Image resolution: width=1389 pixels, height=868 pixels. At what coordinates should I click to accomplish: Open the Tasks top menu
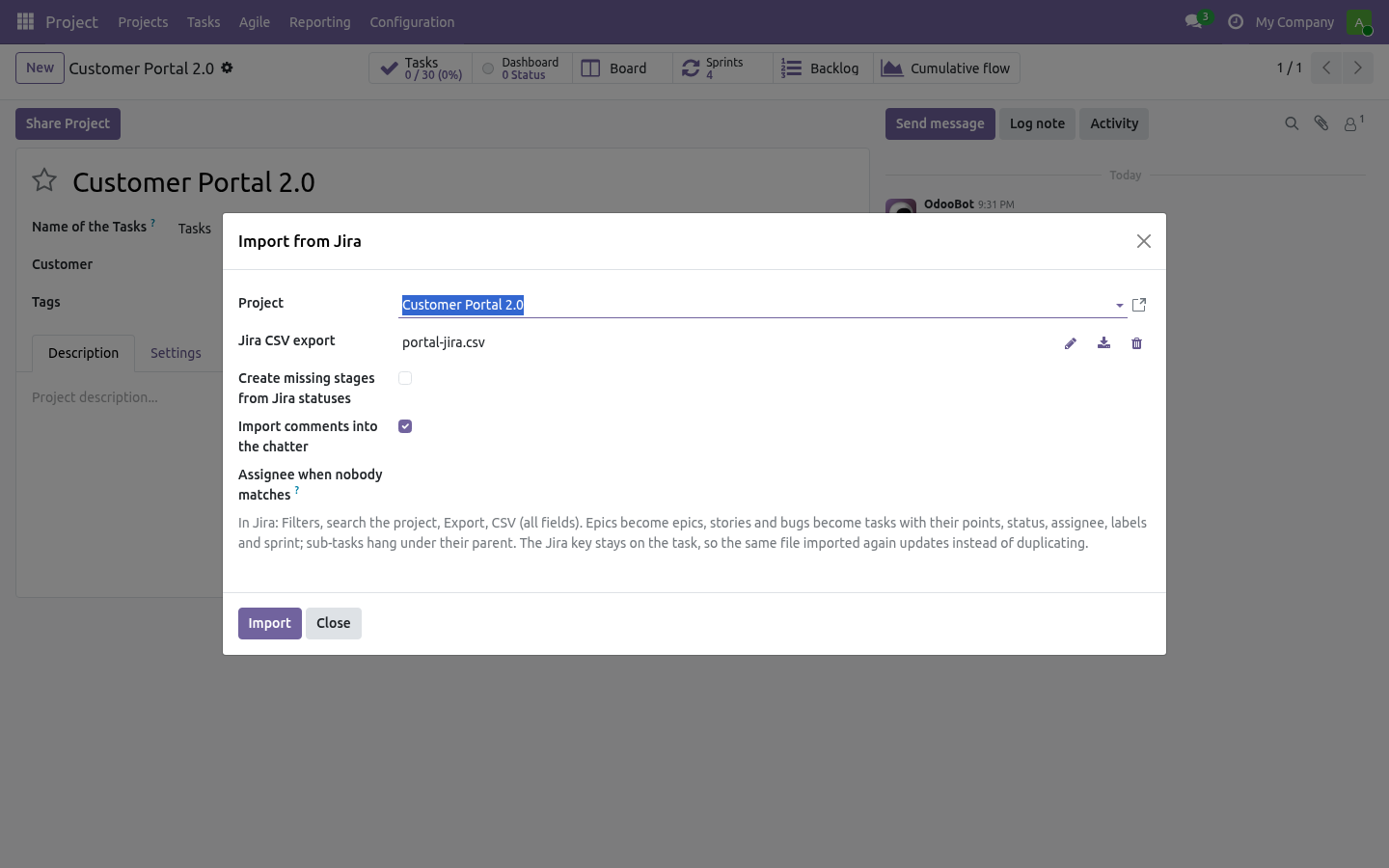coord(204,21)
